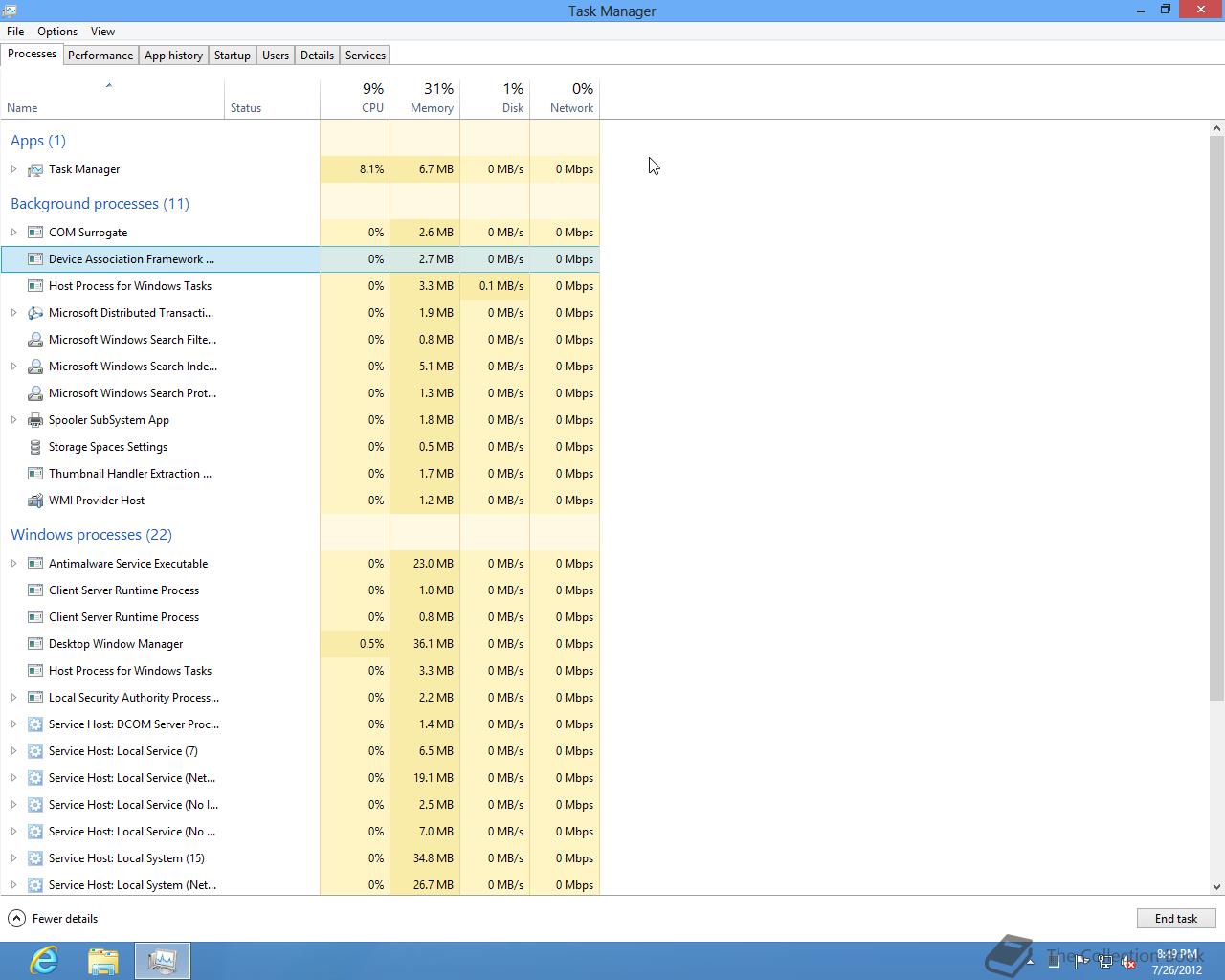Expand the COM Surrogate process
The width and height of the screenshot is (1225, 980).
[x=13, y=233]
